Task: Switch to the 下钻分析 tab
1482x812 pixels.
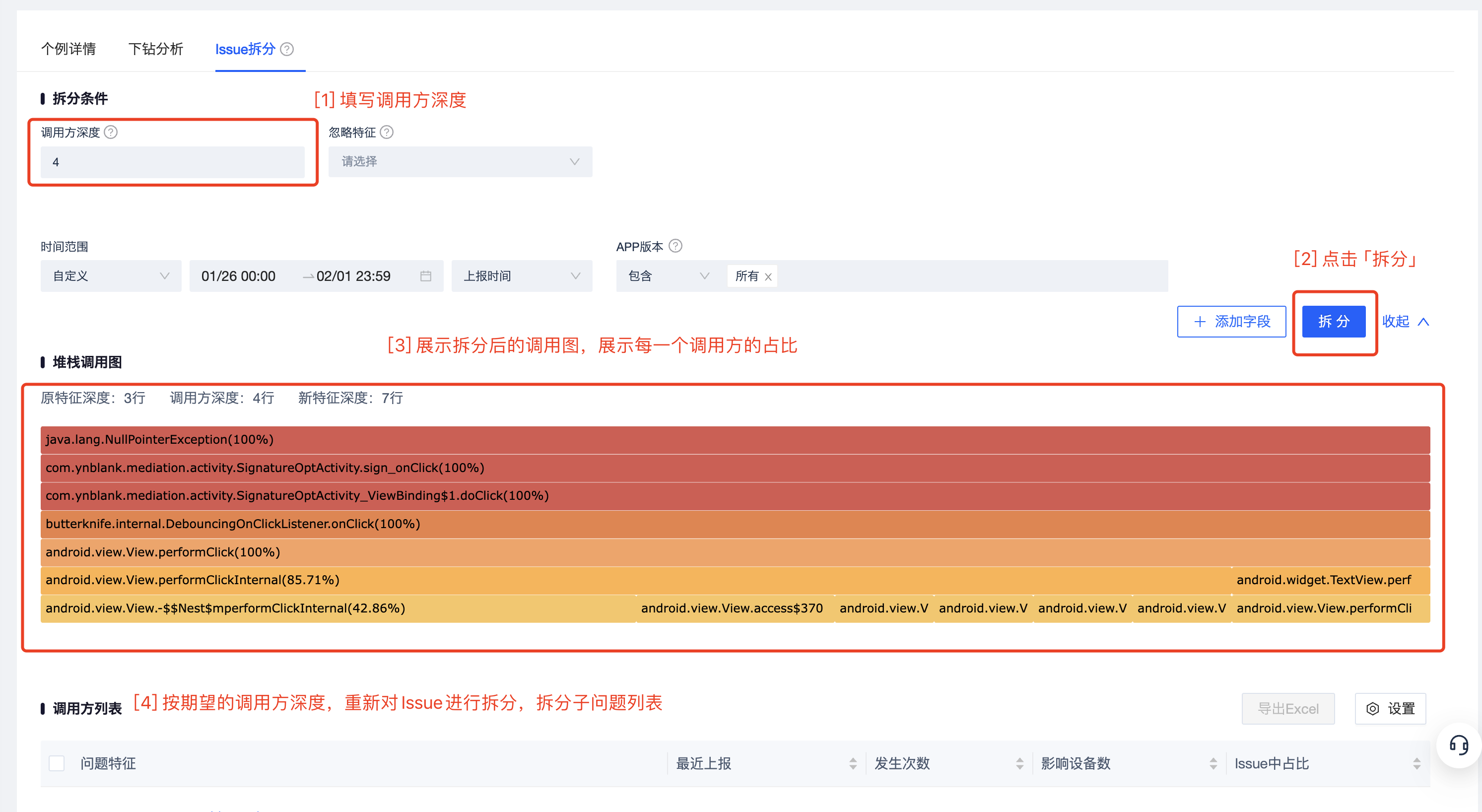Action: pyautogui.click(x=155, y=49)
